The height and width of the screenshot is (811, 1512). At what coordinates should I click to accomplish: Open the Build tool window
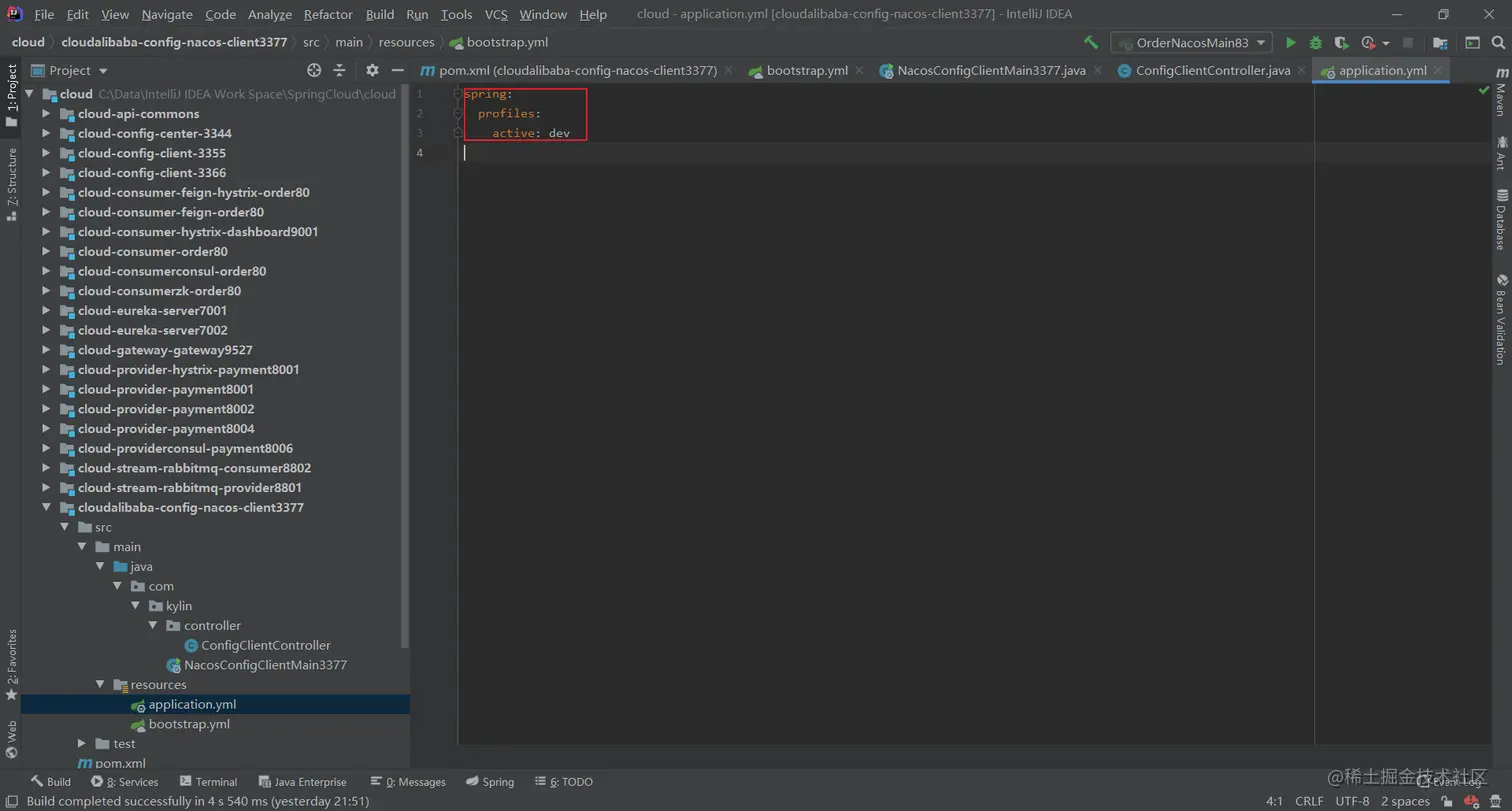pyautogui.click(x=50, y=782)
